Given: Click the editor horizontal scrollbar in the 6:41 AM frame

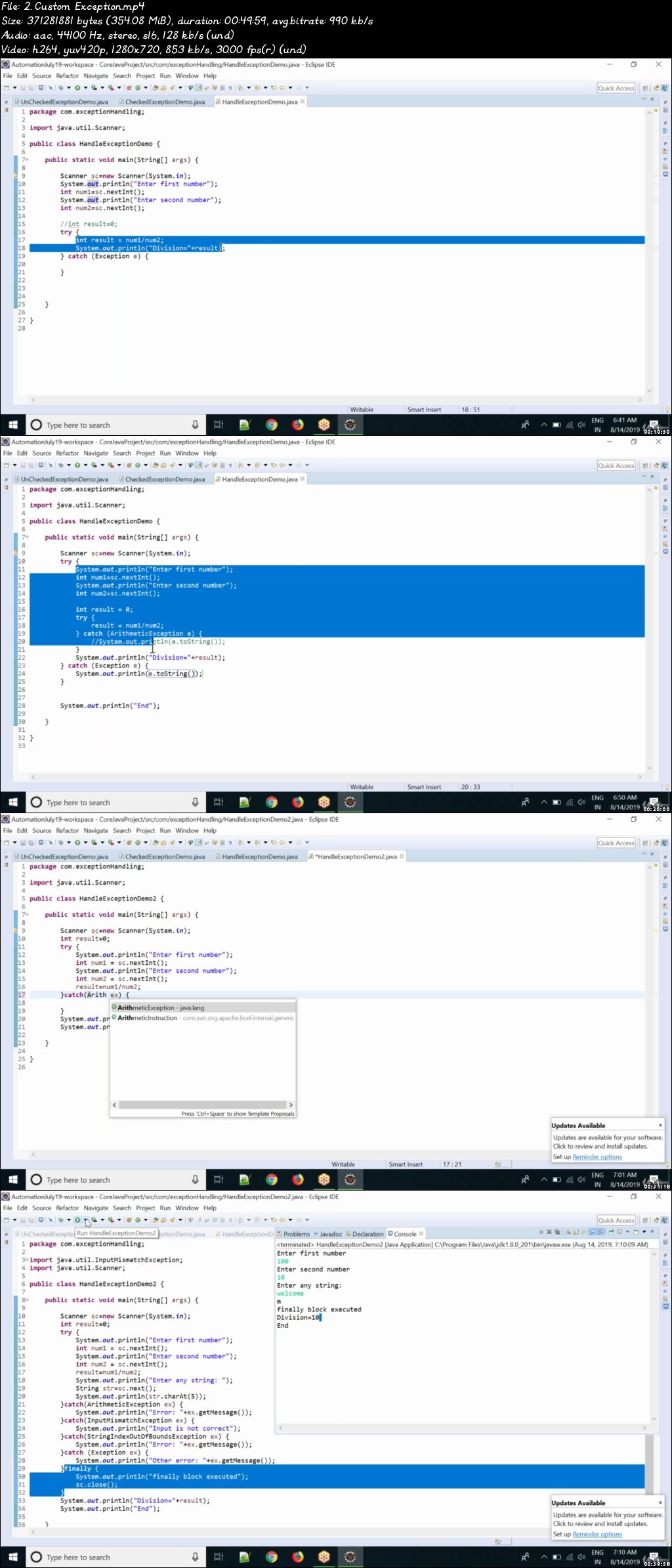Looking at the screenshot, I should (x=336, y=399).
